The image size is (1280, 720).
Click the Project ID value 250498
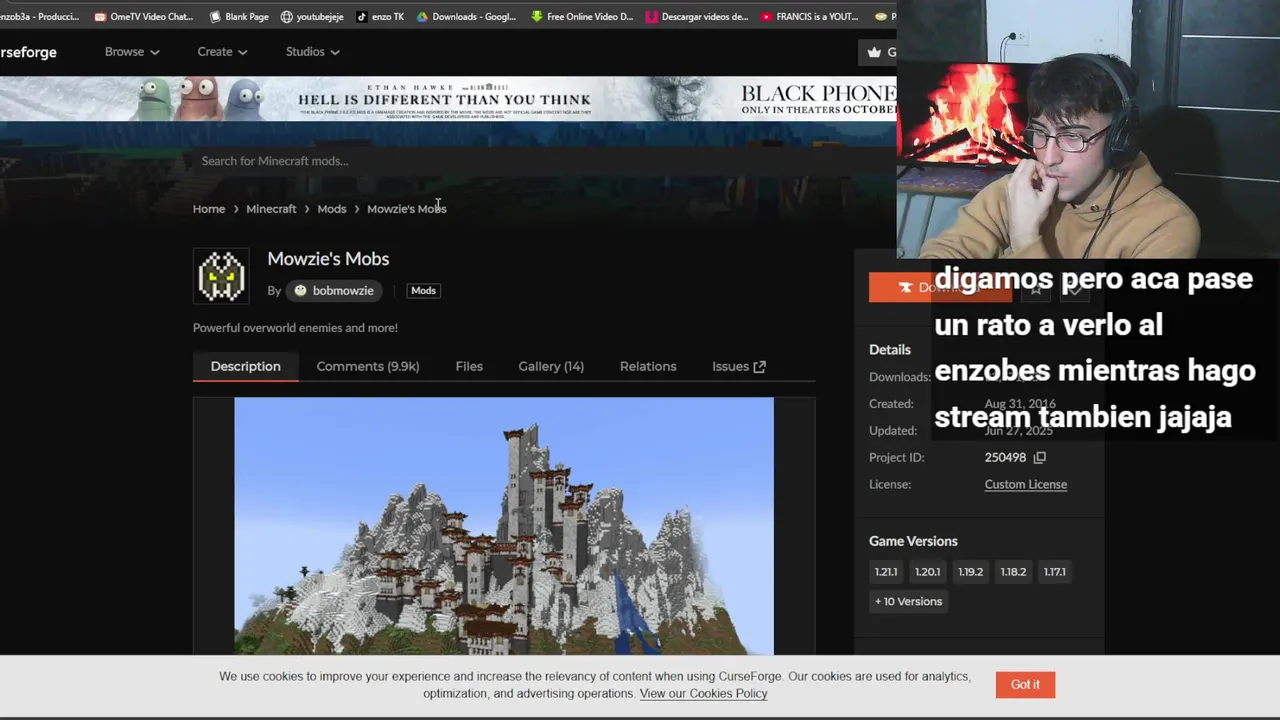tap(1005, 458)
